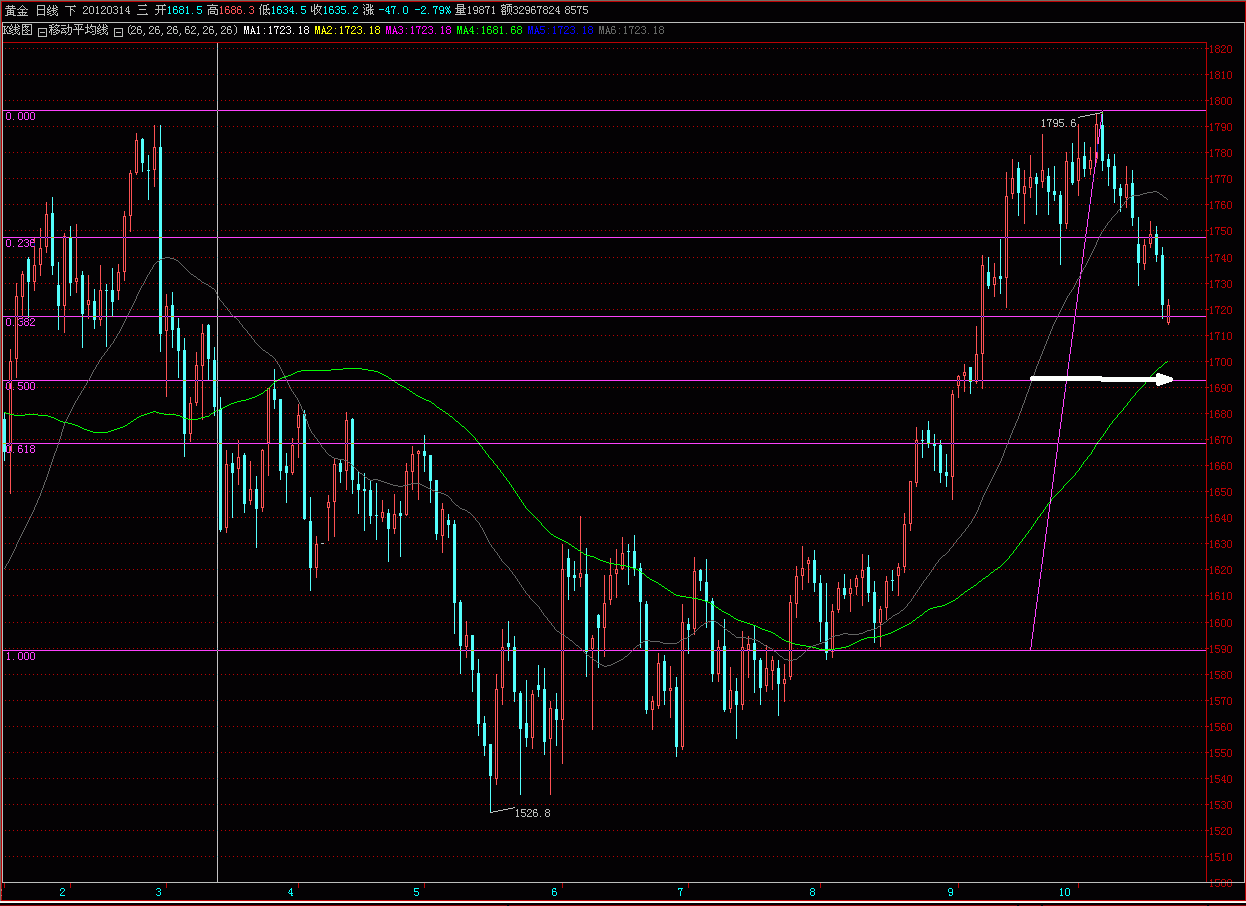
Task: Click price 1750 on the right axis
Action: point(1220,232)
